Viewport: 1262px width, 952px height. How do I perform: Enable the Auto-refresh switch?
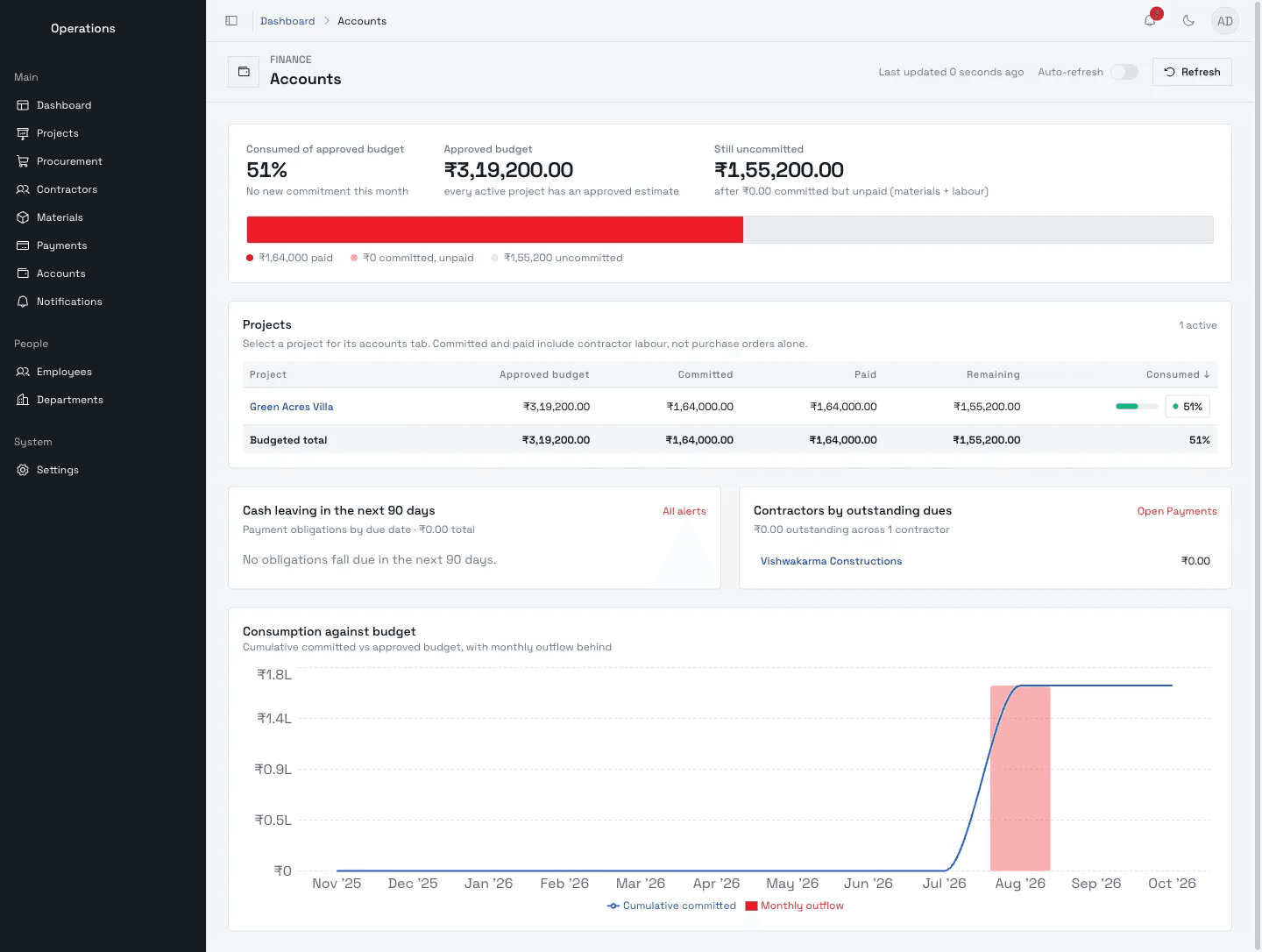pyautogui.click(x=1124, y=72)
